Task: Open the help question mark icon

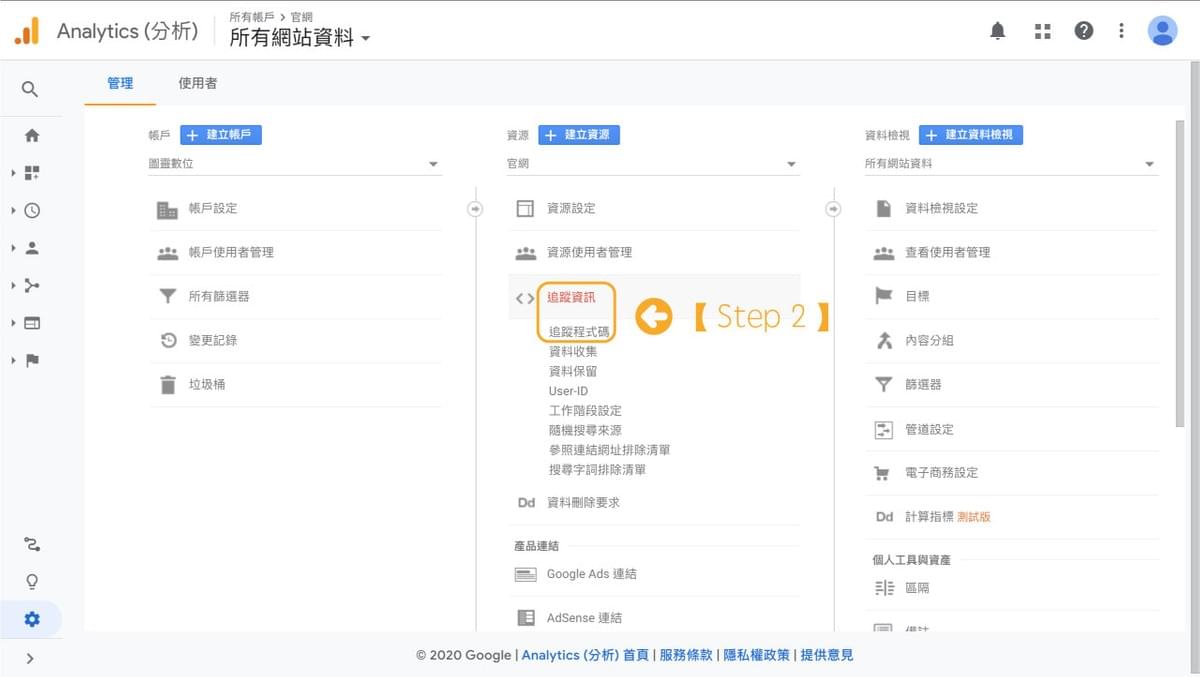Action: click(1084, 31)
